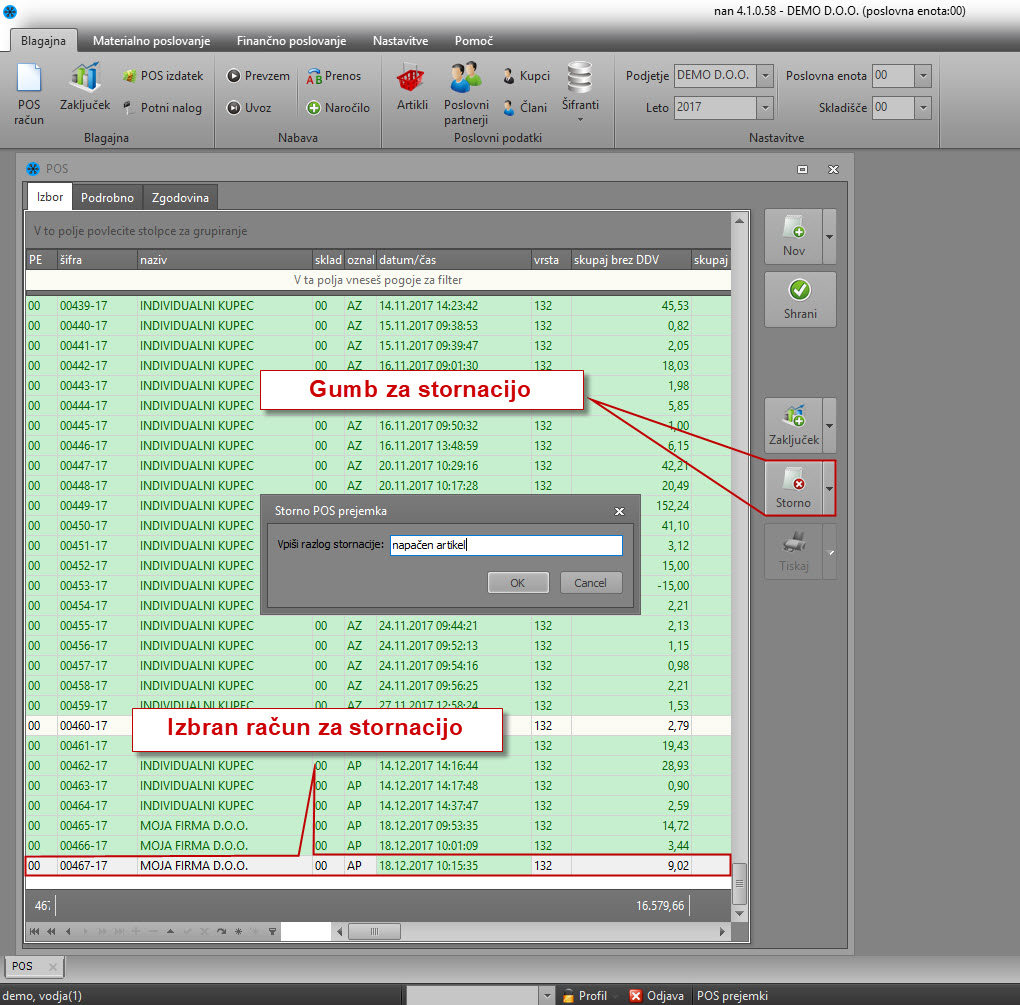The width and height of the screenshot is (1020, 1005).
Task: Open Profil in the status bar
Action: pyautogui.click(x=585, y=995)
